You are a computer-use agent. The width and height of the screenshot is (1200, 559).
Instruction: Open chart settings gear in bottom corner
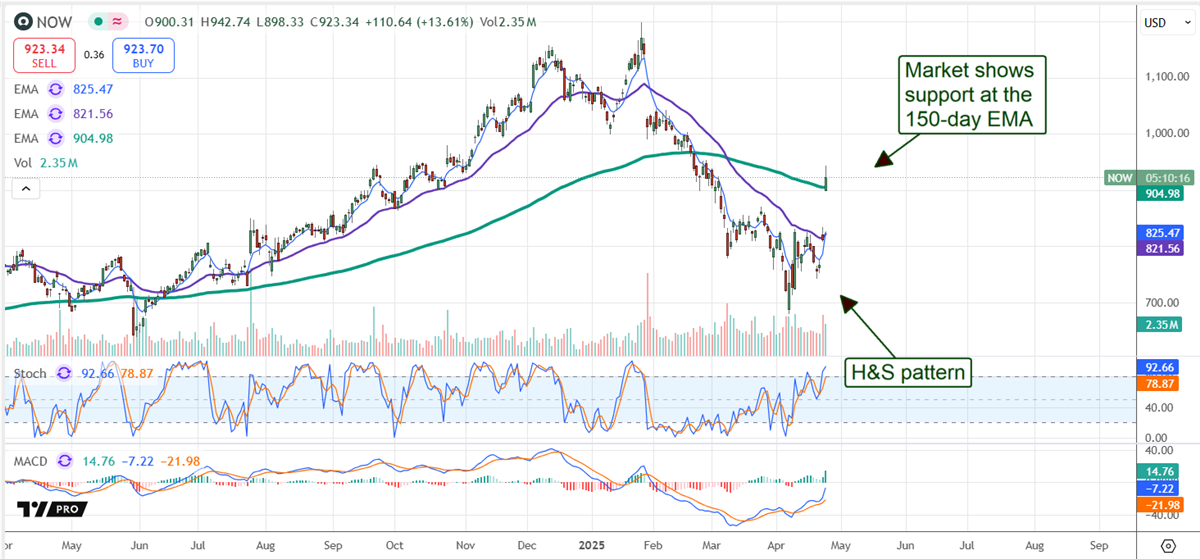[1167, 546]
